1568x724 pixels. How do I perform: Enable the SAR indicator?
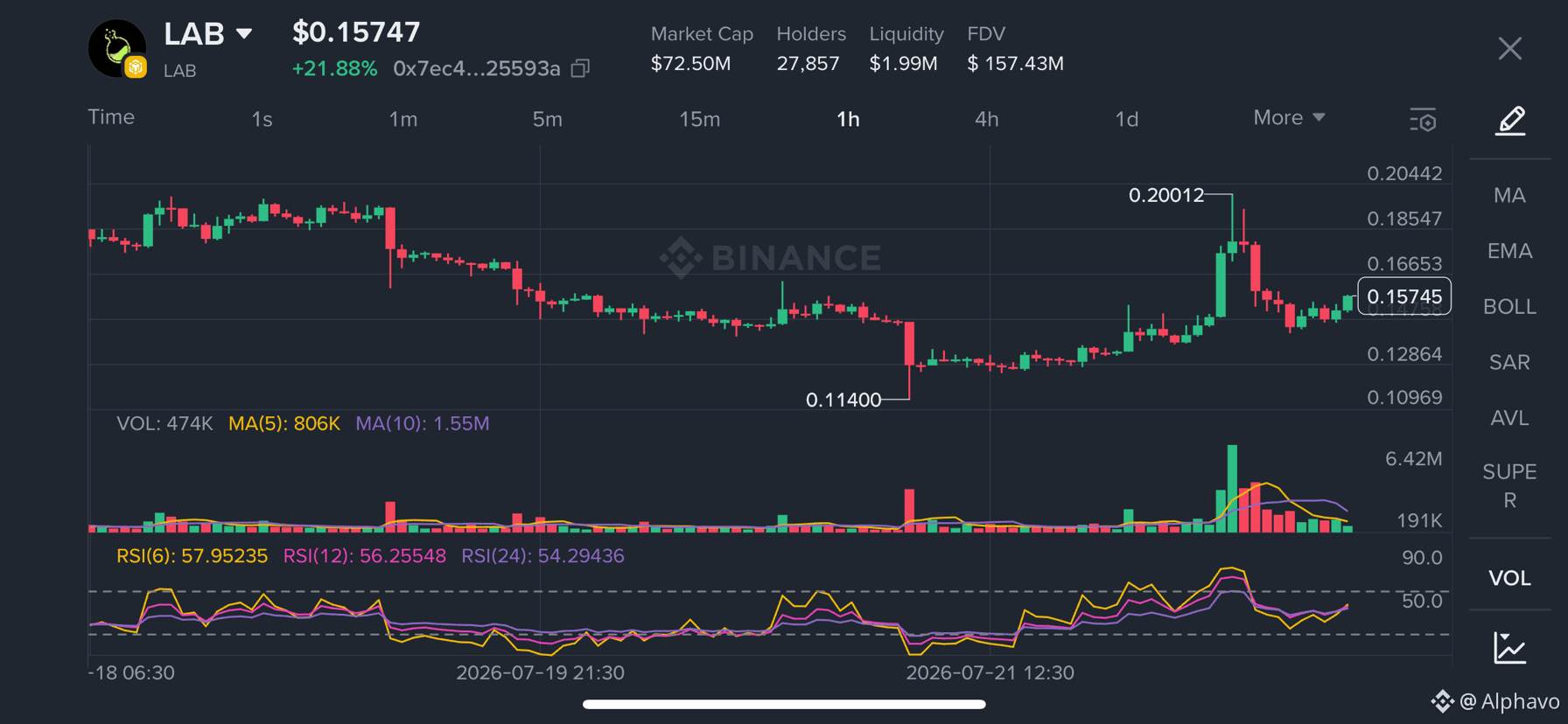(x=1510, y=362)
